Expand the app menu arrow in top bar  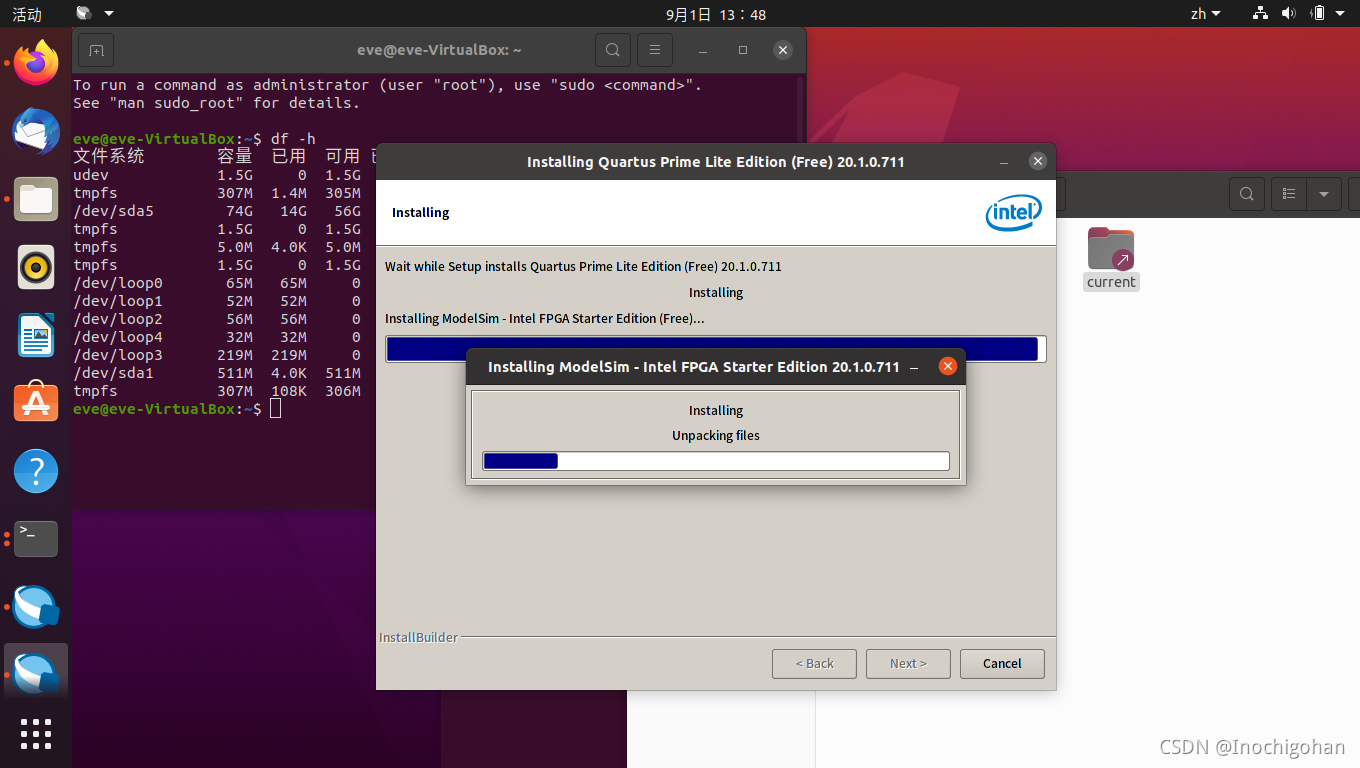point(109,14)
